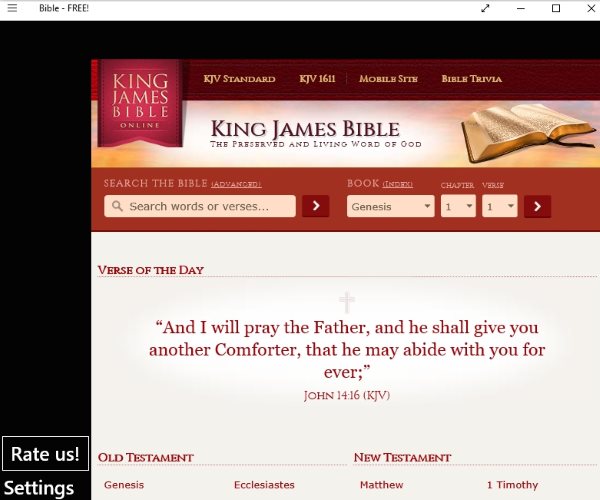Click the King James Bible Online logo
The height and width of the screenshot is (500, 600).
point(140,103)
